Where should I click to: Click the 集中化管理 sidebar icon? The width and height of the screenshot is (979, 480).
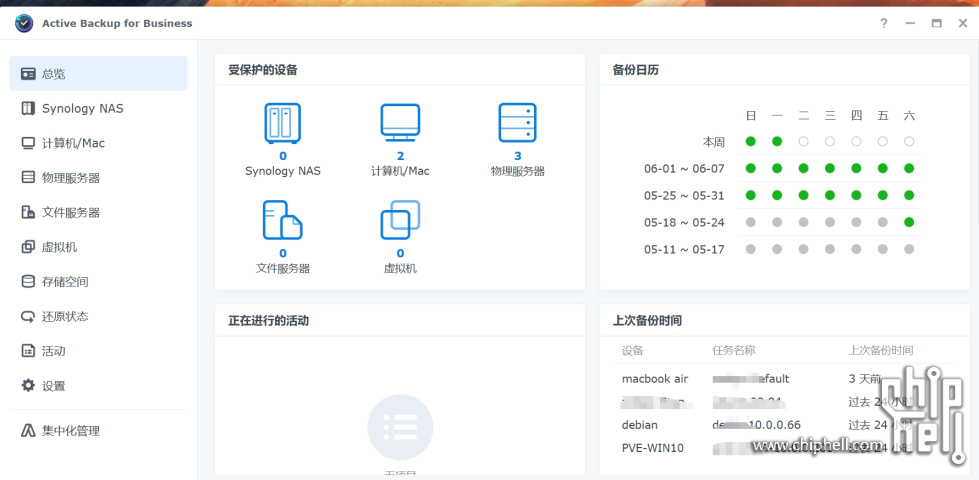(28, 431)
